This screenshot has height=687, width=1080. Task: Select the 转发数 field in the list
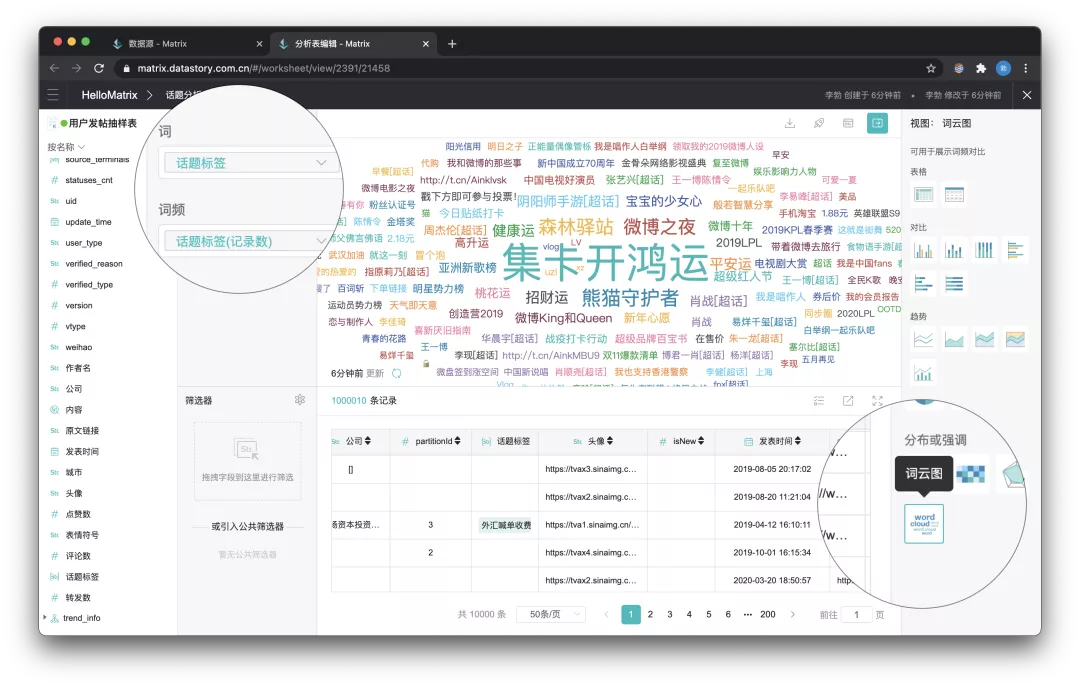click(x=78, y=597)
